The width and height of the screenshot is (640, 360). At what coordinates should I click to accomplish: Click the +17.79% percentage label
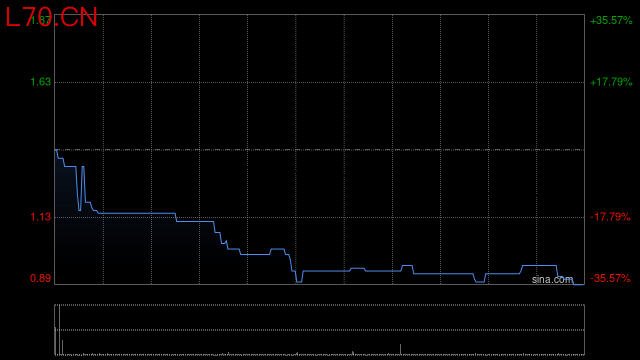tap(611, 82)
